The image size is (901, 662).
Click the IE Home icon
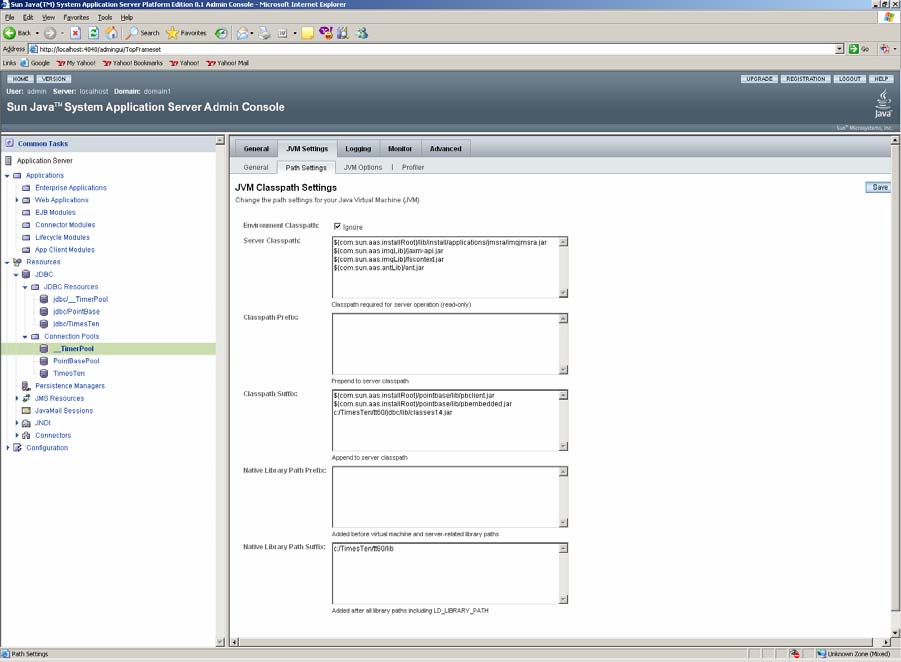point(111,33)
